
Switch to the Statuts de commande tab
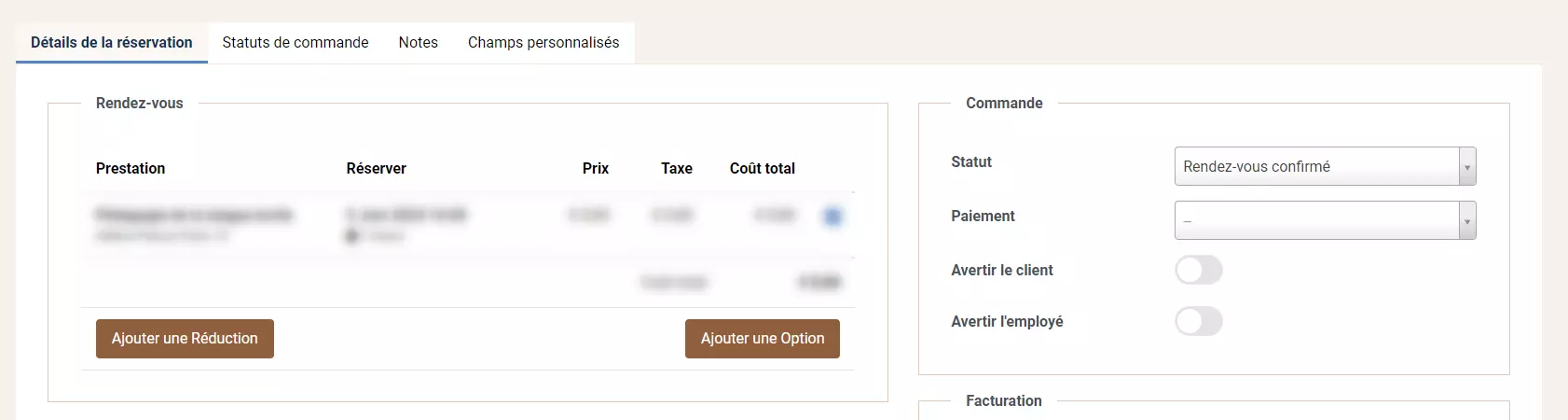point(296,43)
